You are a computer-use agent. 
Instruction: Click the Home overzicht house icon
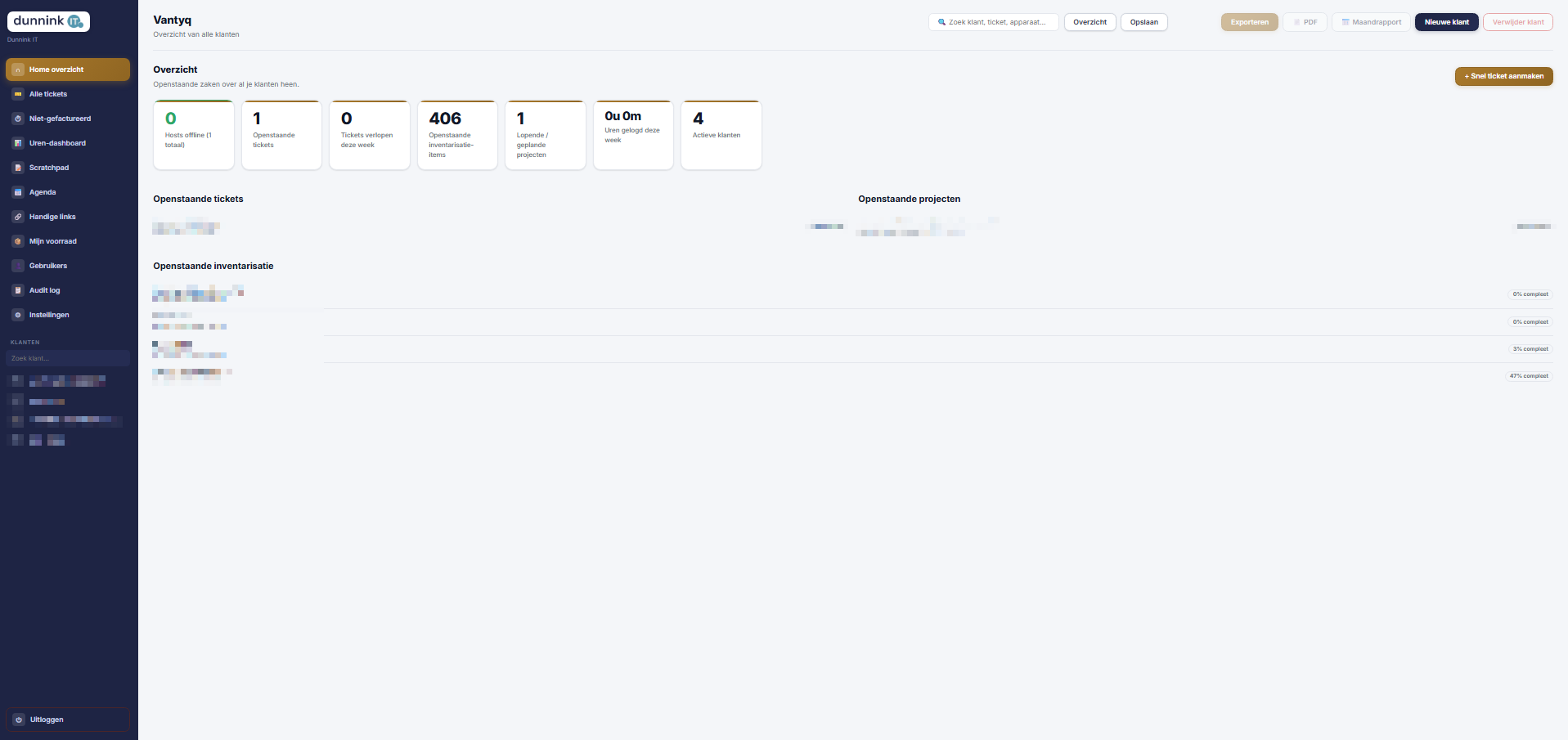coord(18,70)
